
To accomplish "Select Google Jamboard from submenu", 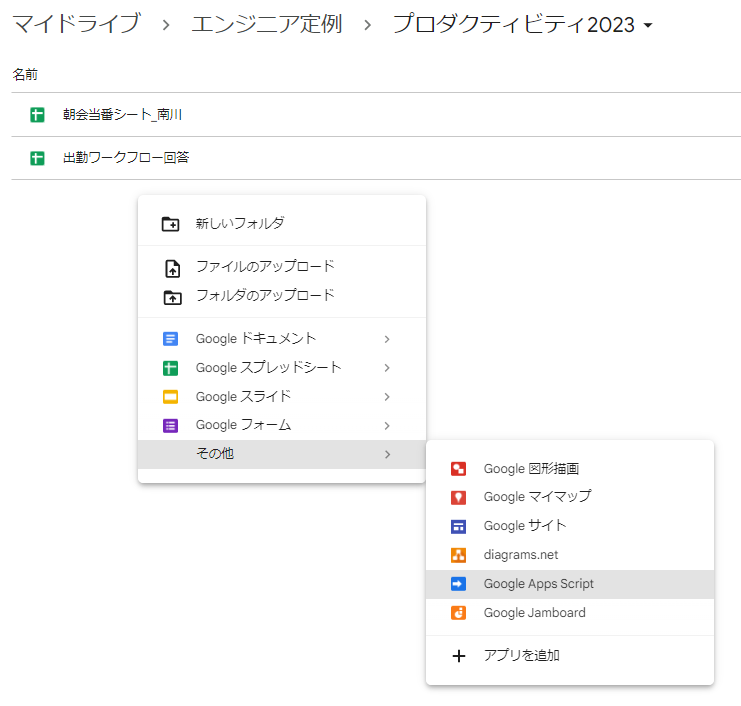I will click(x=570, y=613).
